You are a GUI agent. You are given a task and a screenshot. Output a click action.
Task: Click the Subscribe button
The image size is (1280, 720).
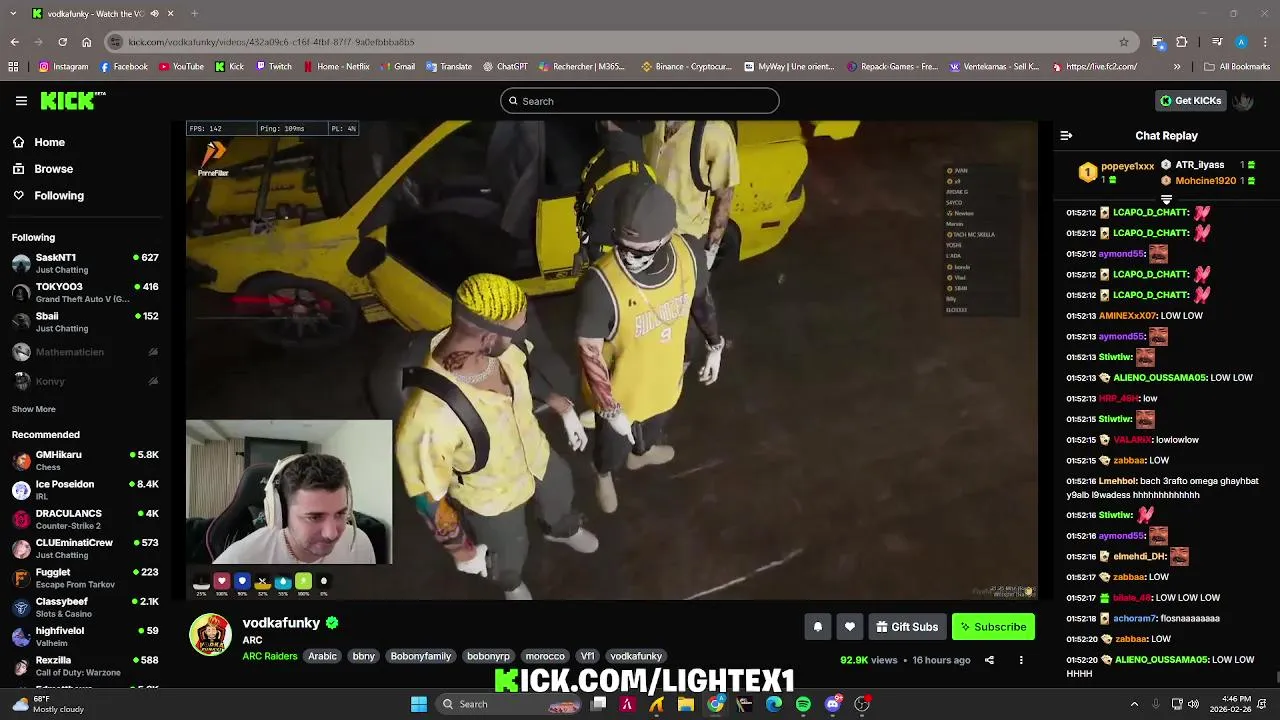coord(993,627)
